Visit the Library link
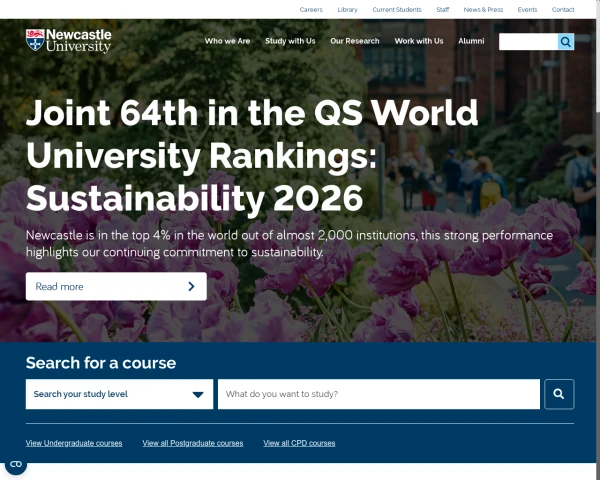The height and width of the screenshot is (480, 600). (x=347, y=9)
